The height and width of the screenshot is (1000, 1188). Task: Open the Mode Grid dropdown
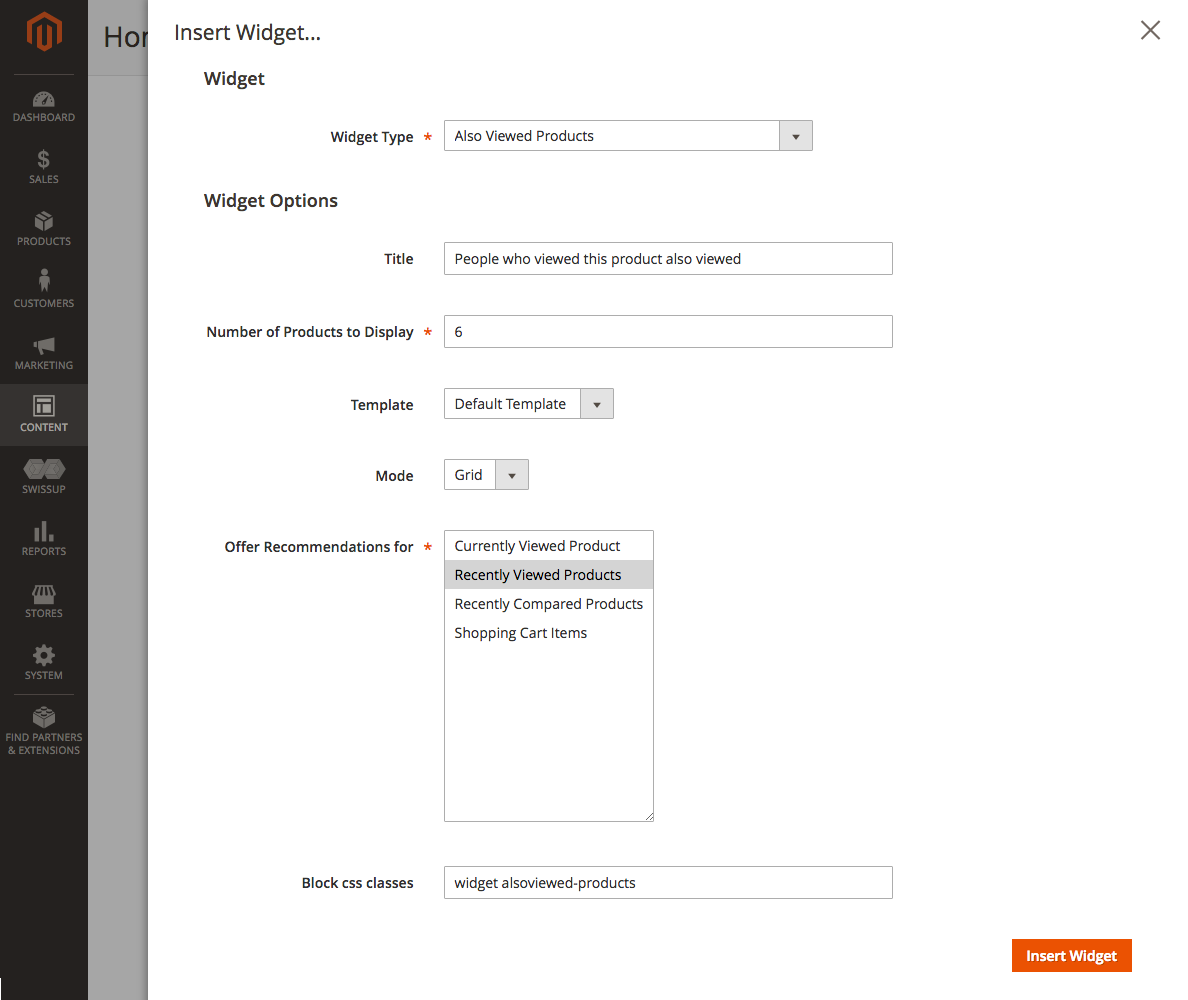[486, 475]
